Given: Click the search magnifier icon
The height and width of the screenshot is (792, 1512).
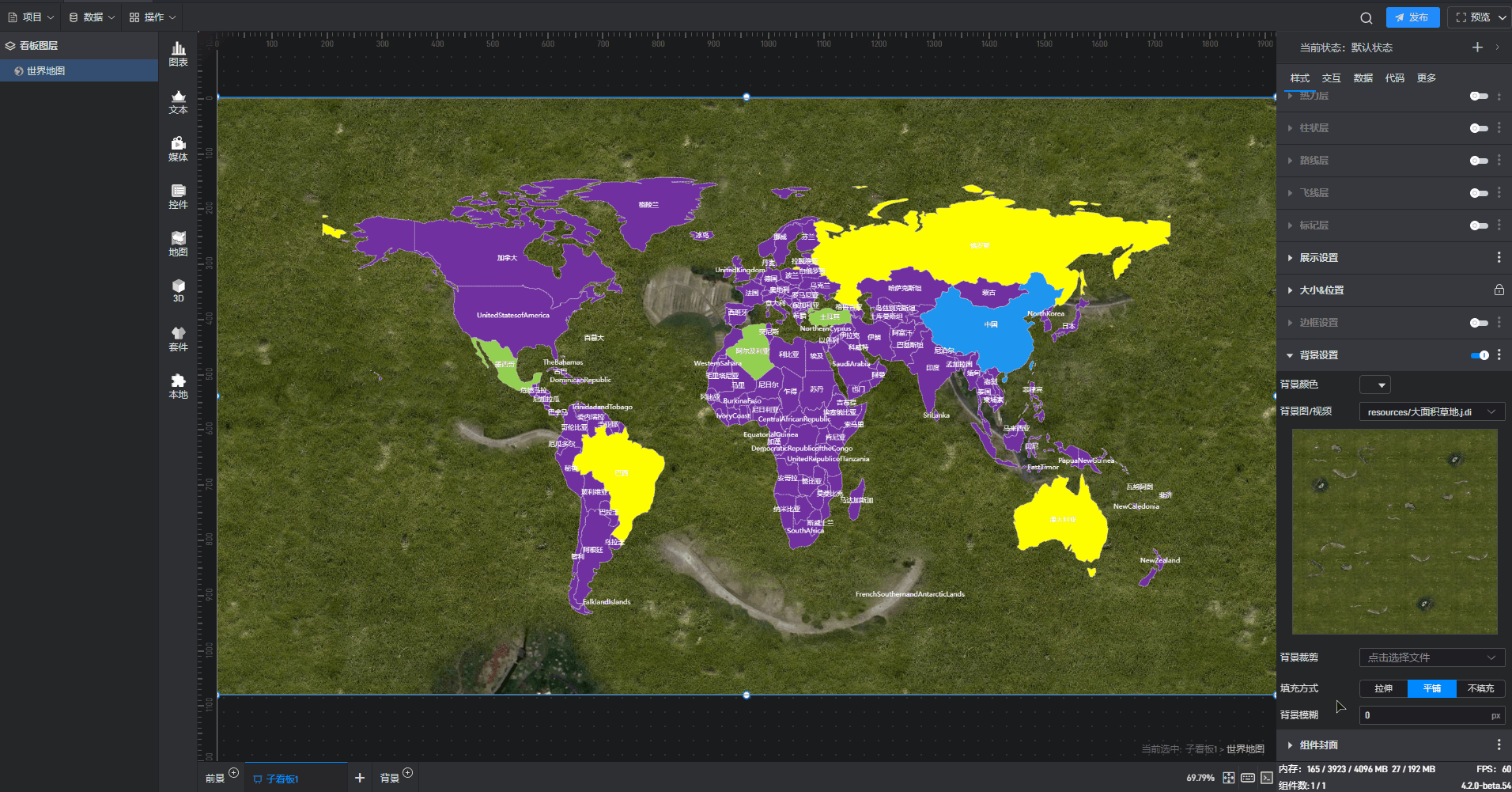Looking at the screenshot, I should pos(1366,17).
